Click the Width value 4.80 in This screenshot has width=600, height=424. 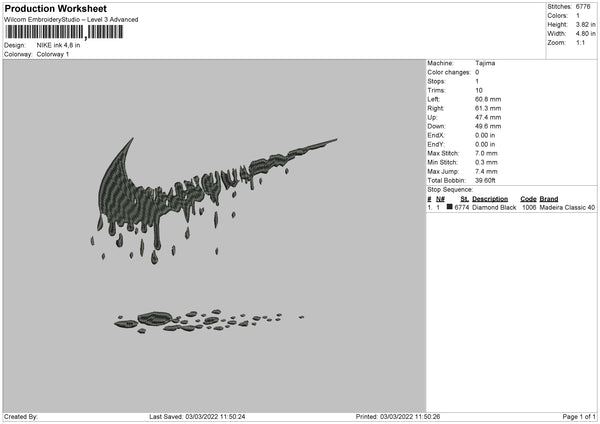(x=585, y=34)
